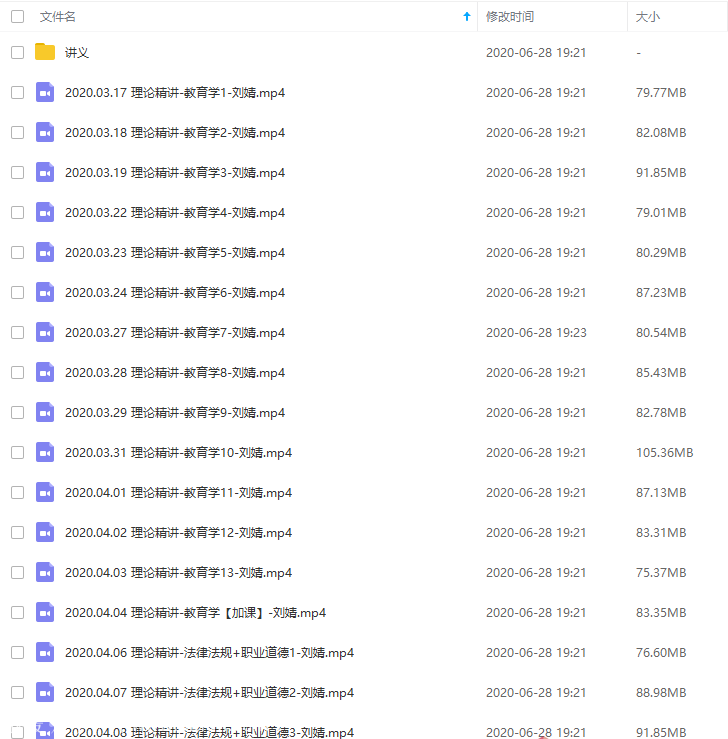Screen dimensions: 728x739
Task: Check the box for 讲义 folder
Action: click(x=17, y=52)
